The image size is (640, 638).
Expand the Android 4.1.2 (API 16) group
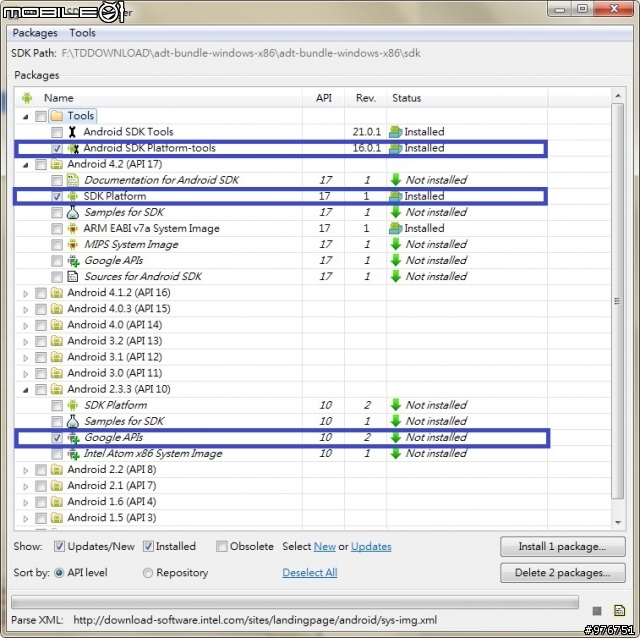click(x=26, y=293)
